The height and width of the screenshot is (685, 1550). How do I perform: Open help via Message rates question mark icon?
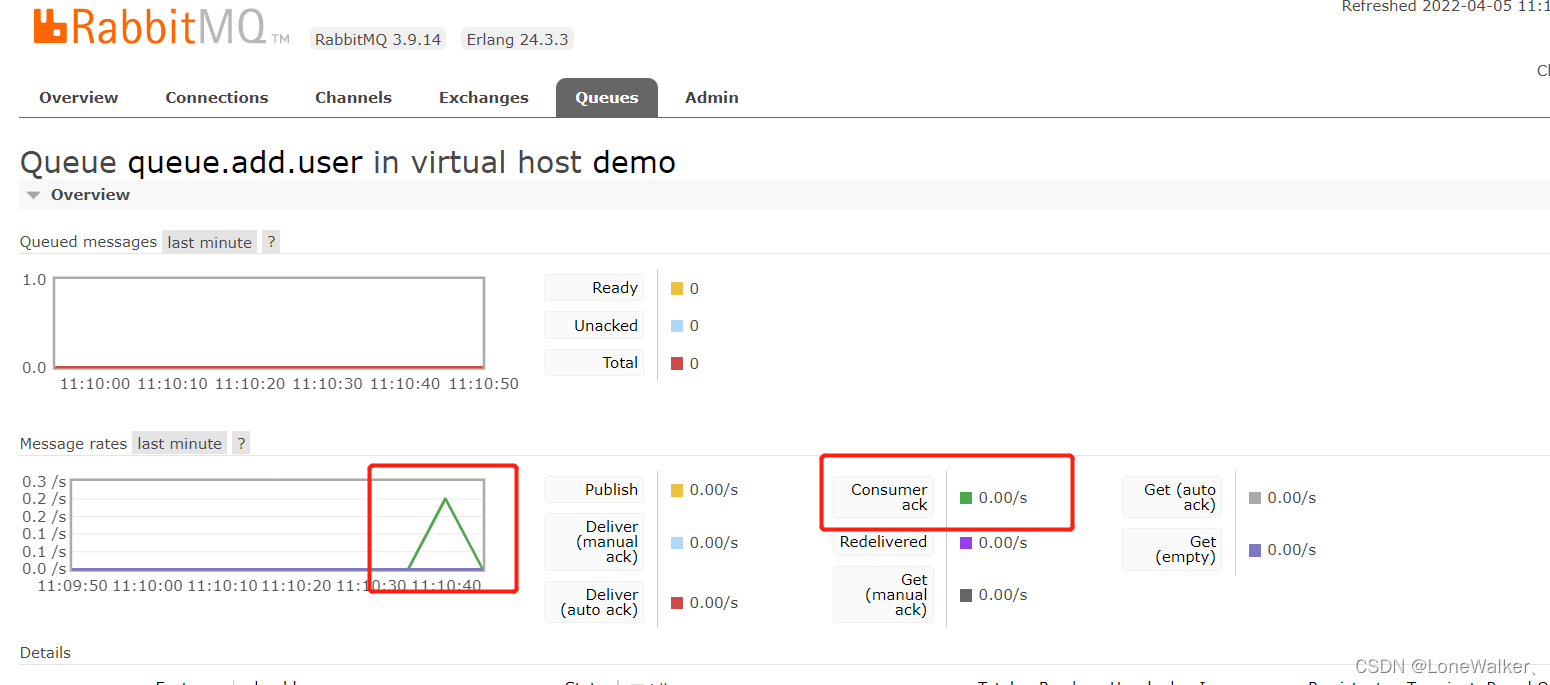[x=240, y=442]
